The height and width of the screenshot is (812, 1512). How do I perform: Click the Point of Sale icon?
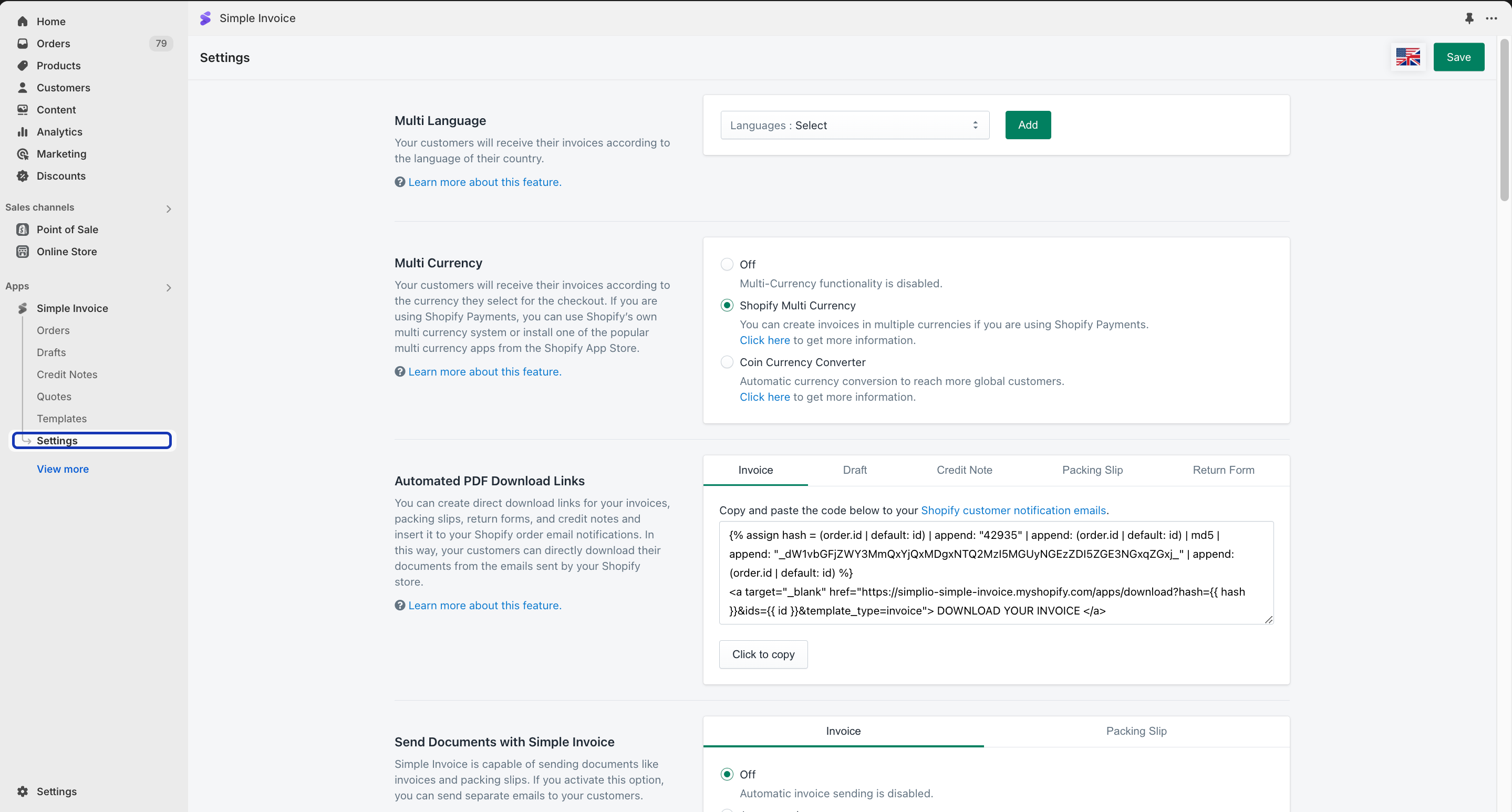pyautogui.click(x=22, y=230)
